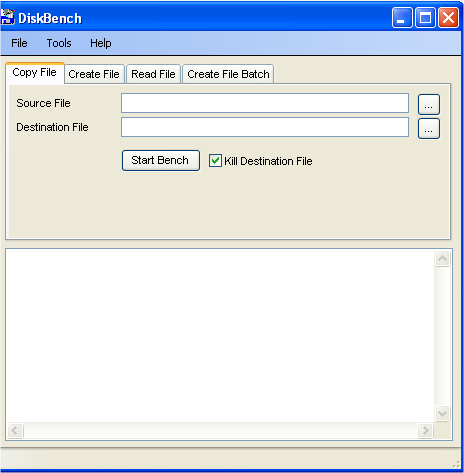Switch to the Create File tab
Screen dimensions: 464x473
pyautogui.click(x=94, y=74)
